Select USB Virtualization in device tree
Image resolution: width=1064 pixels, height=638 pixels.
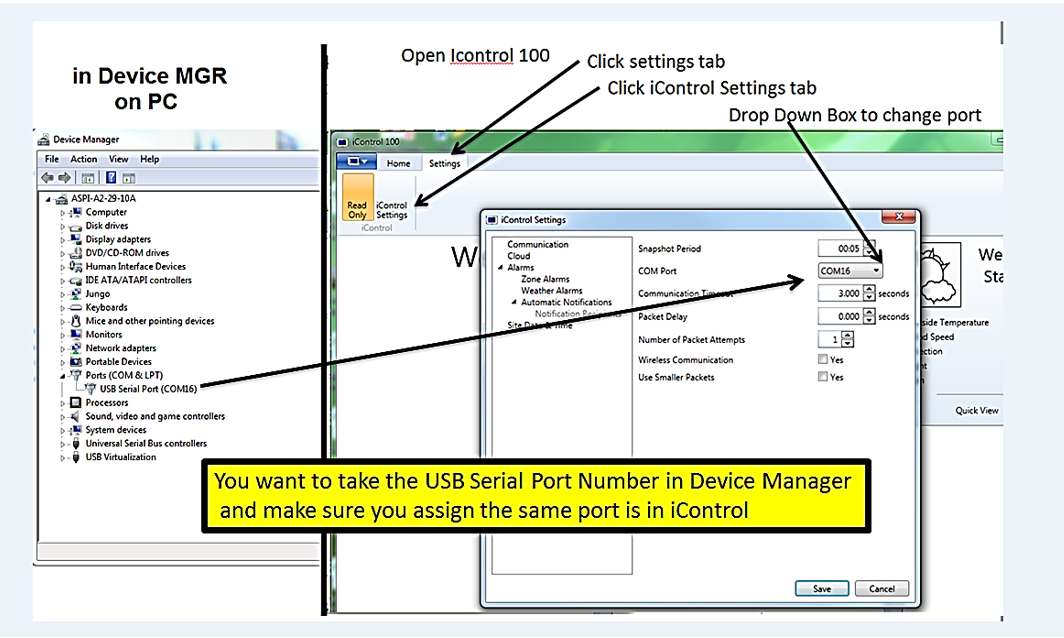pos(120,457)
